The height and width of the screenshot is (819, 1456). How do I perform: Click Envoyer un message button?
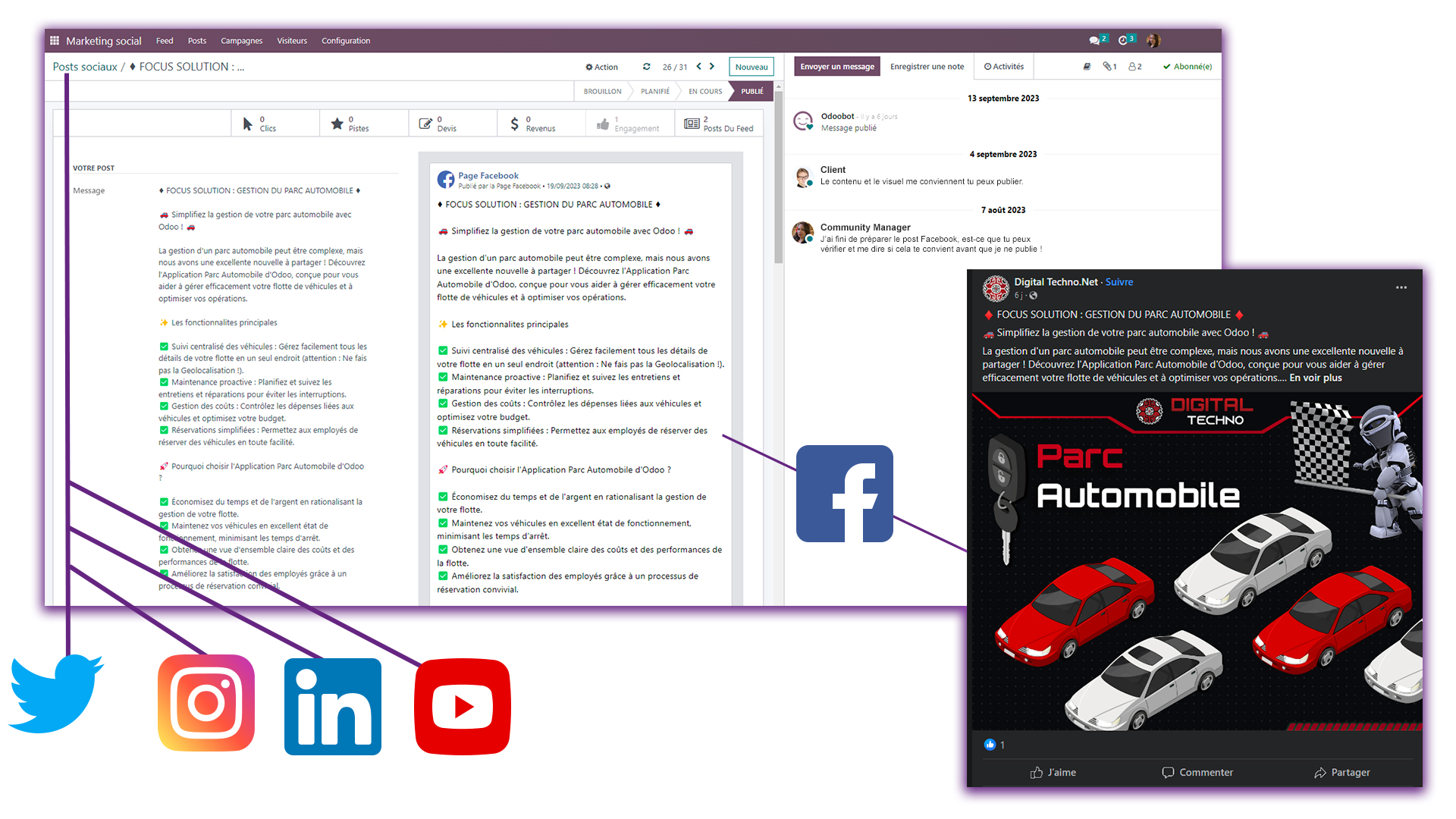(x=837, y=67)
